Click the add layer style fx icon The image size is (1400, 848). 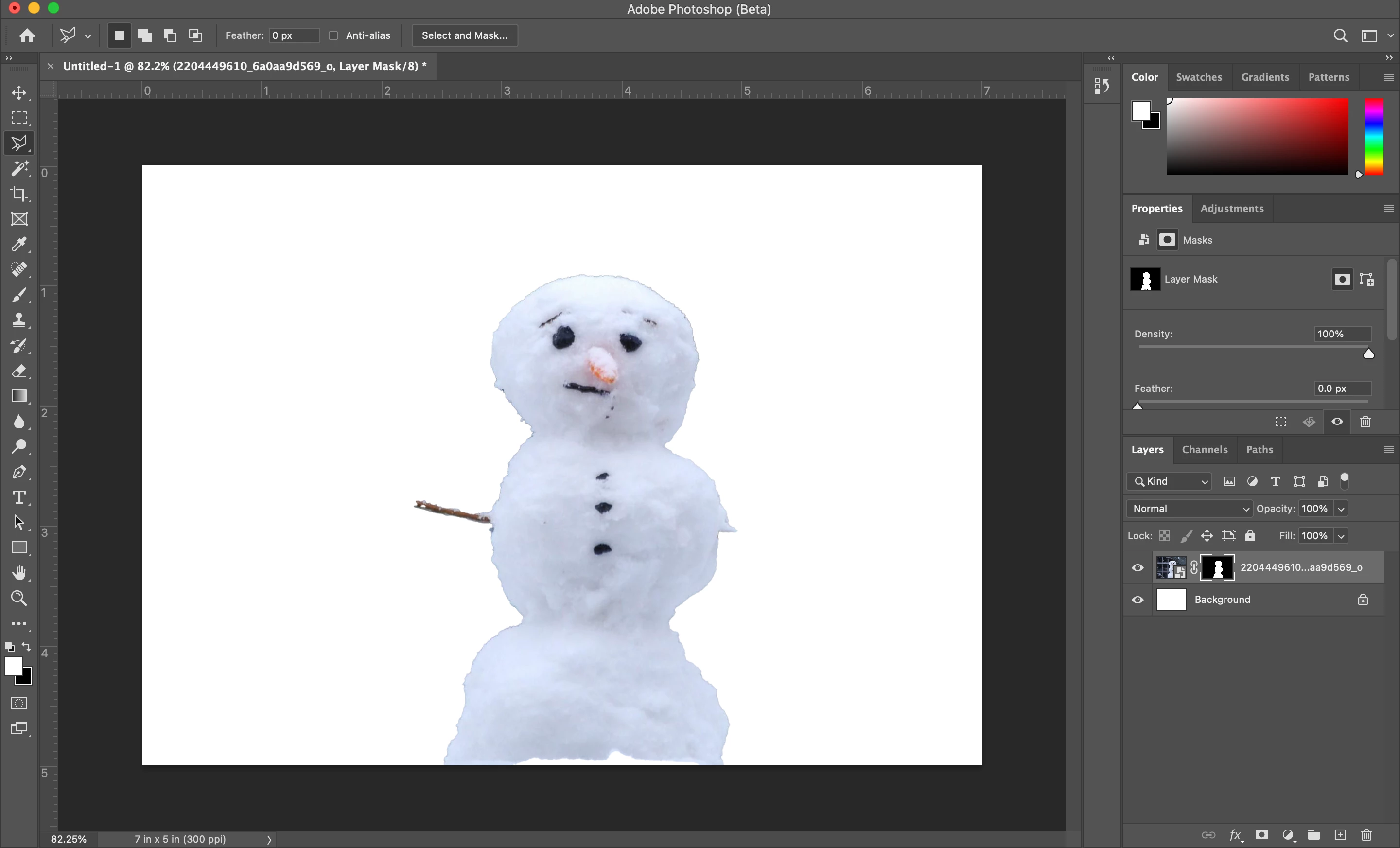pyautogui.click(x=1235, y=835)
